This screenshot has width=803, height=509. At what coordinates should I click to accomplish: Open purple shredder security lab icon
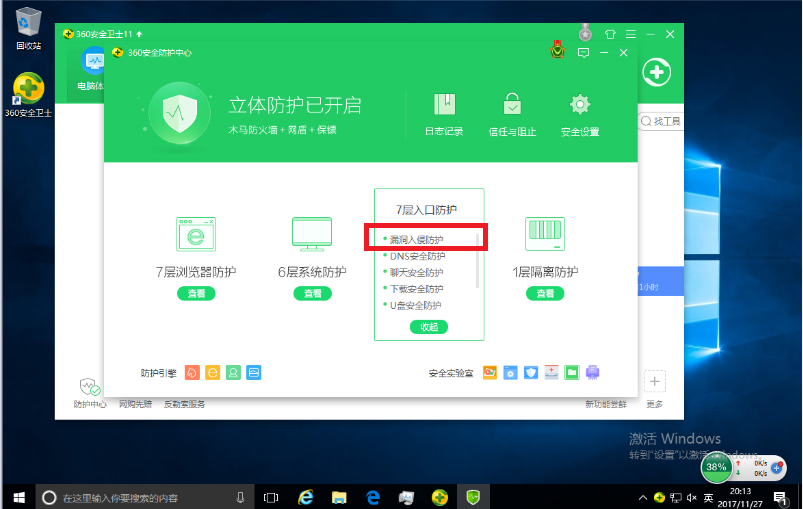593,372
